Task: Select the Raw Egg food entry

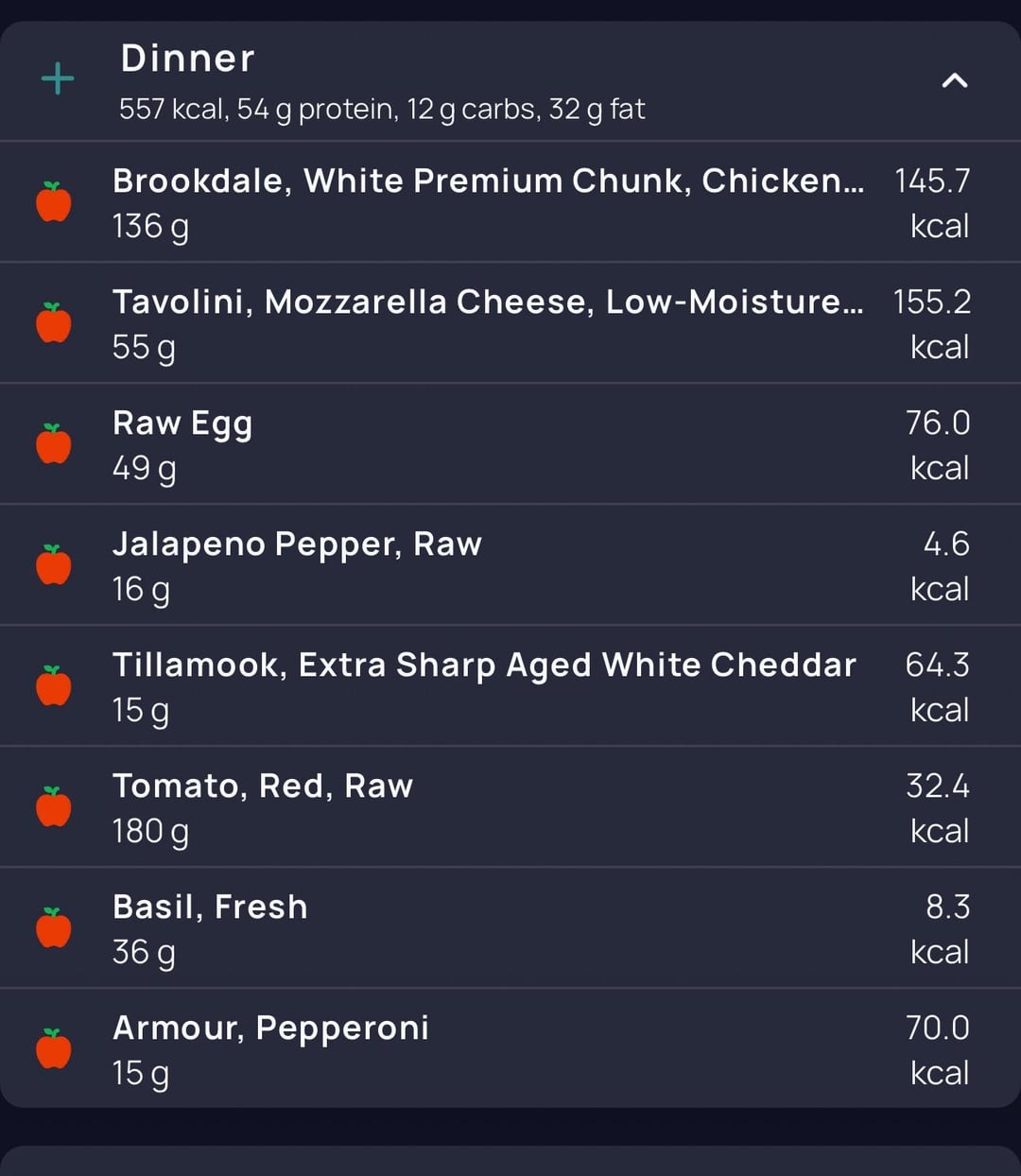Action: pyautogui.click(x=510, y=443)
